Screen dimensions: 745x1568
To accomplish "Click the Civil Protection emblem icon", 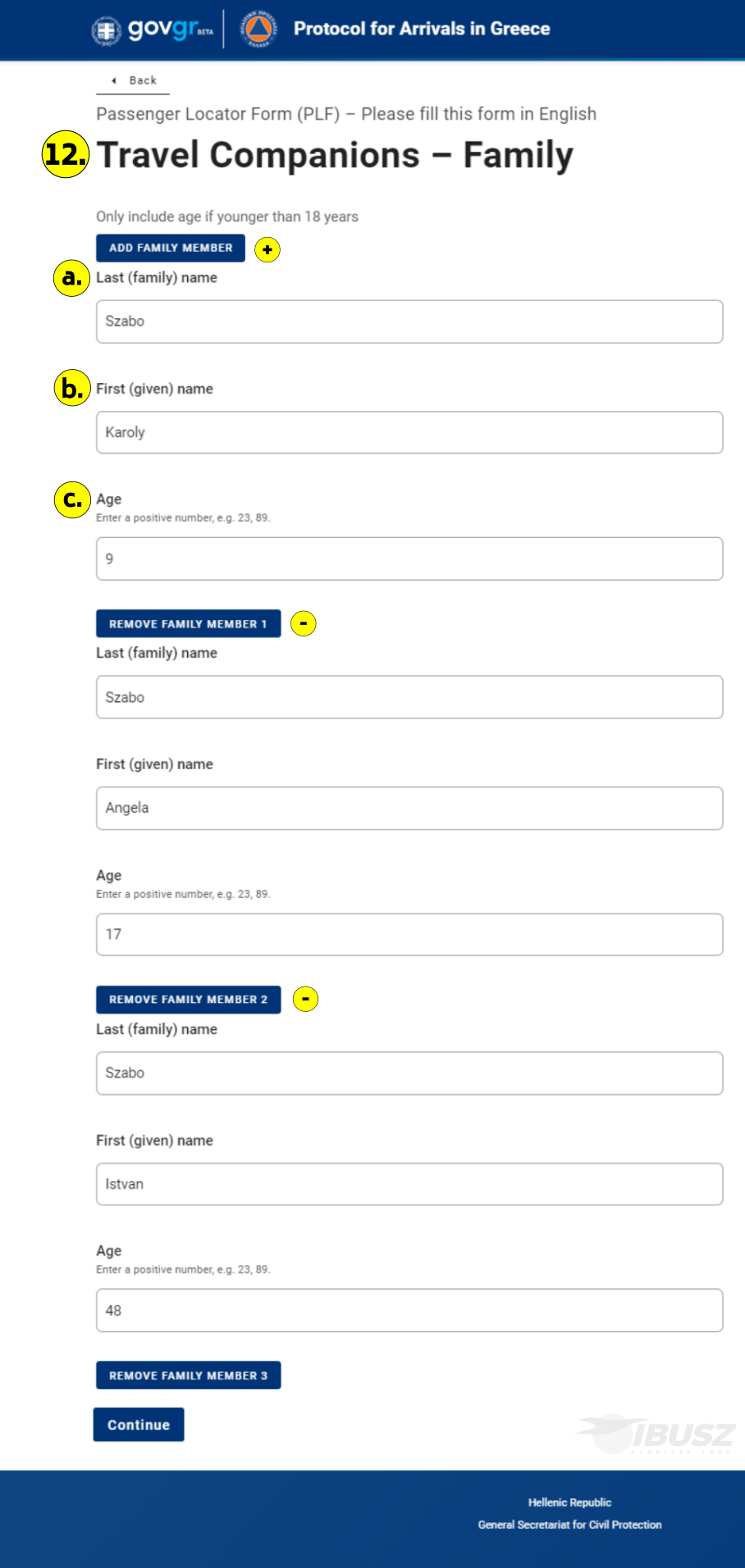I will click(x=258, y=30).
